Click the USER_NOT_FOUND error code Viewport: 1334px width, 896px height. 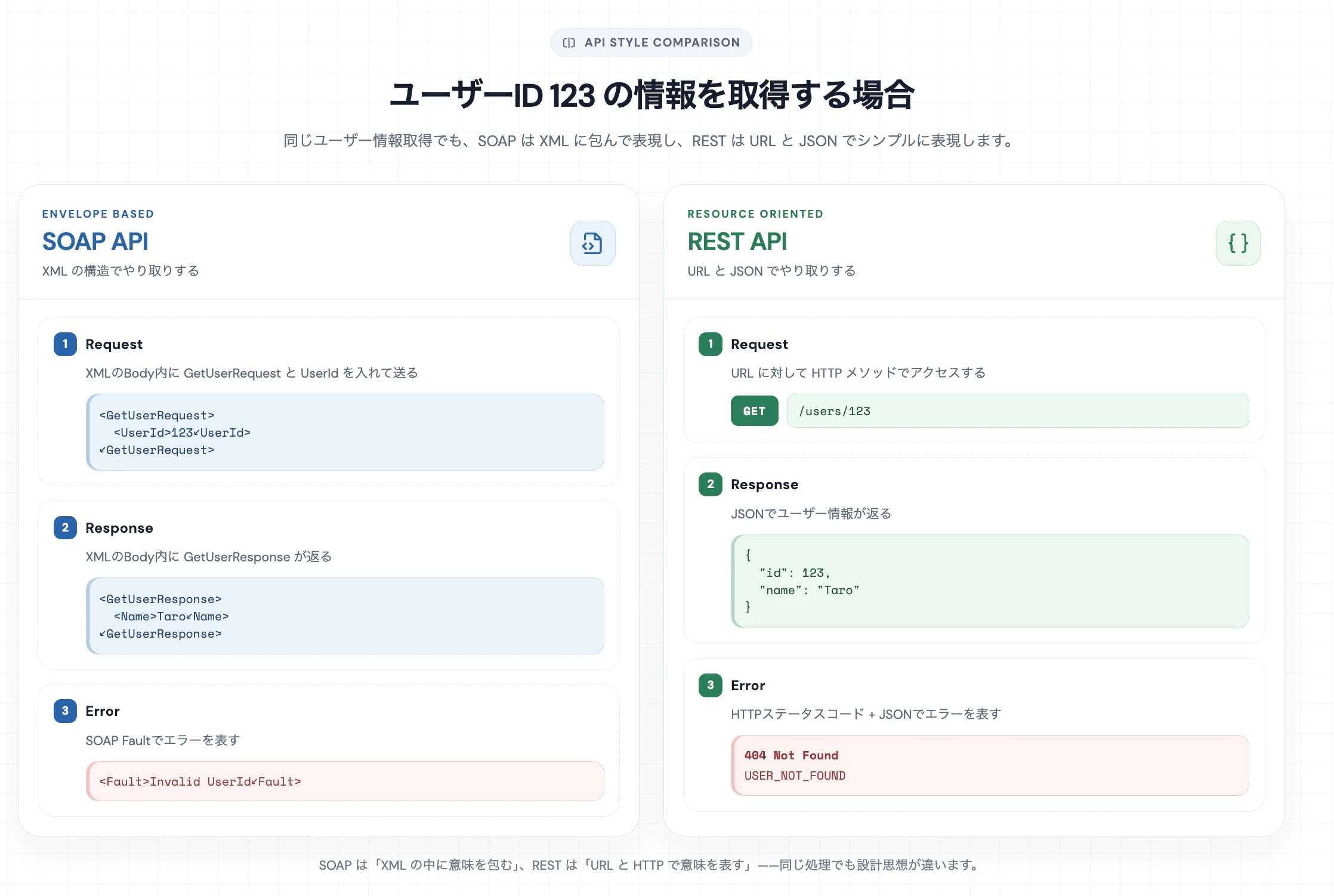[x=795, y=775]
